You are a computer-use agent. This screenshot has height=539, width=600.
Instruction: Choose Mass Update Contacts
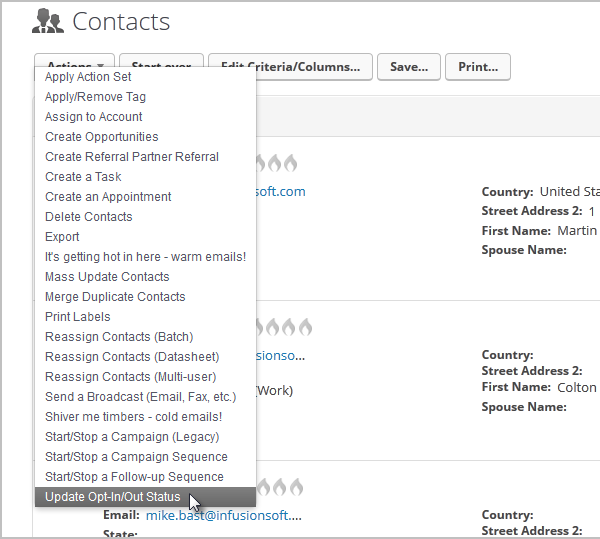pos(145,277)
